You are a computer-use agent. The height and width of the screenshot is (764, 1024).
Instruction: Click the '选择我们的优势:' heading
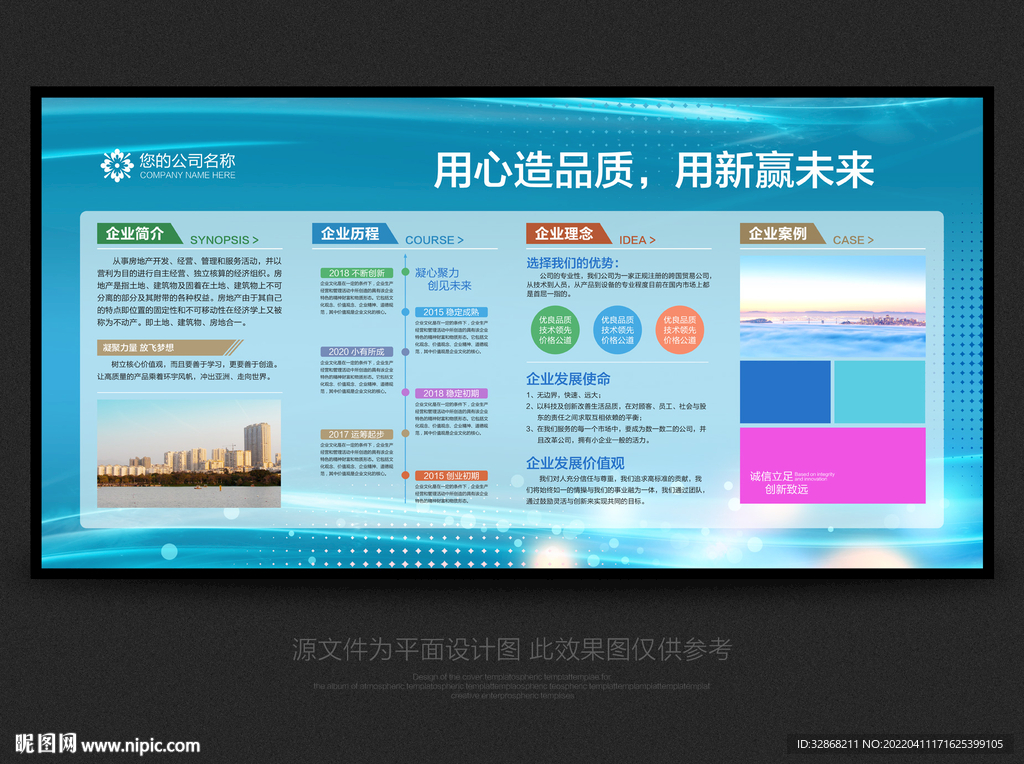pos(573,263)
